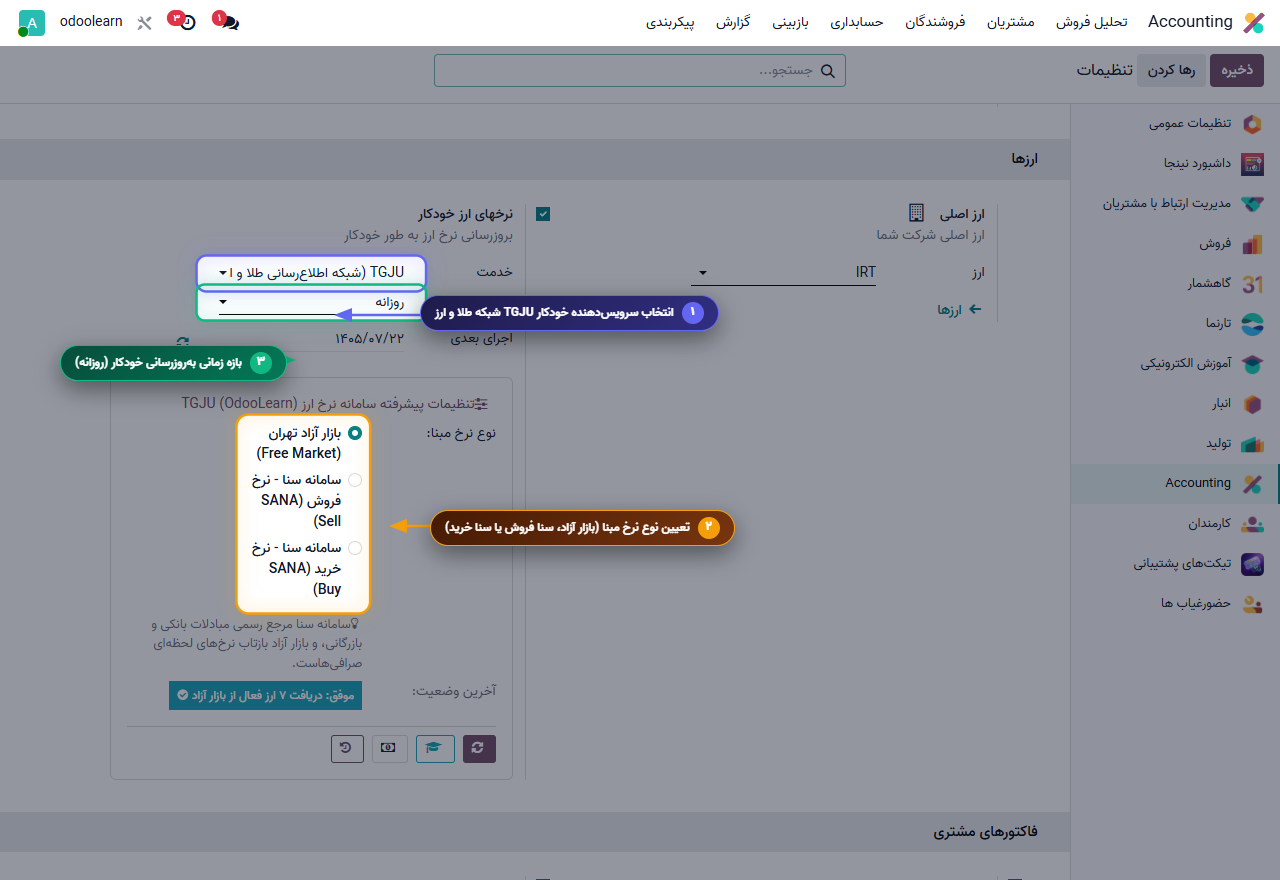The height and width of the screenshot is (880, 1280).
Task: Open the روزانه interval dropdown
Action: click(x=312, y=302)
